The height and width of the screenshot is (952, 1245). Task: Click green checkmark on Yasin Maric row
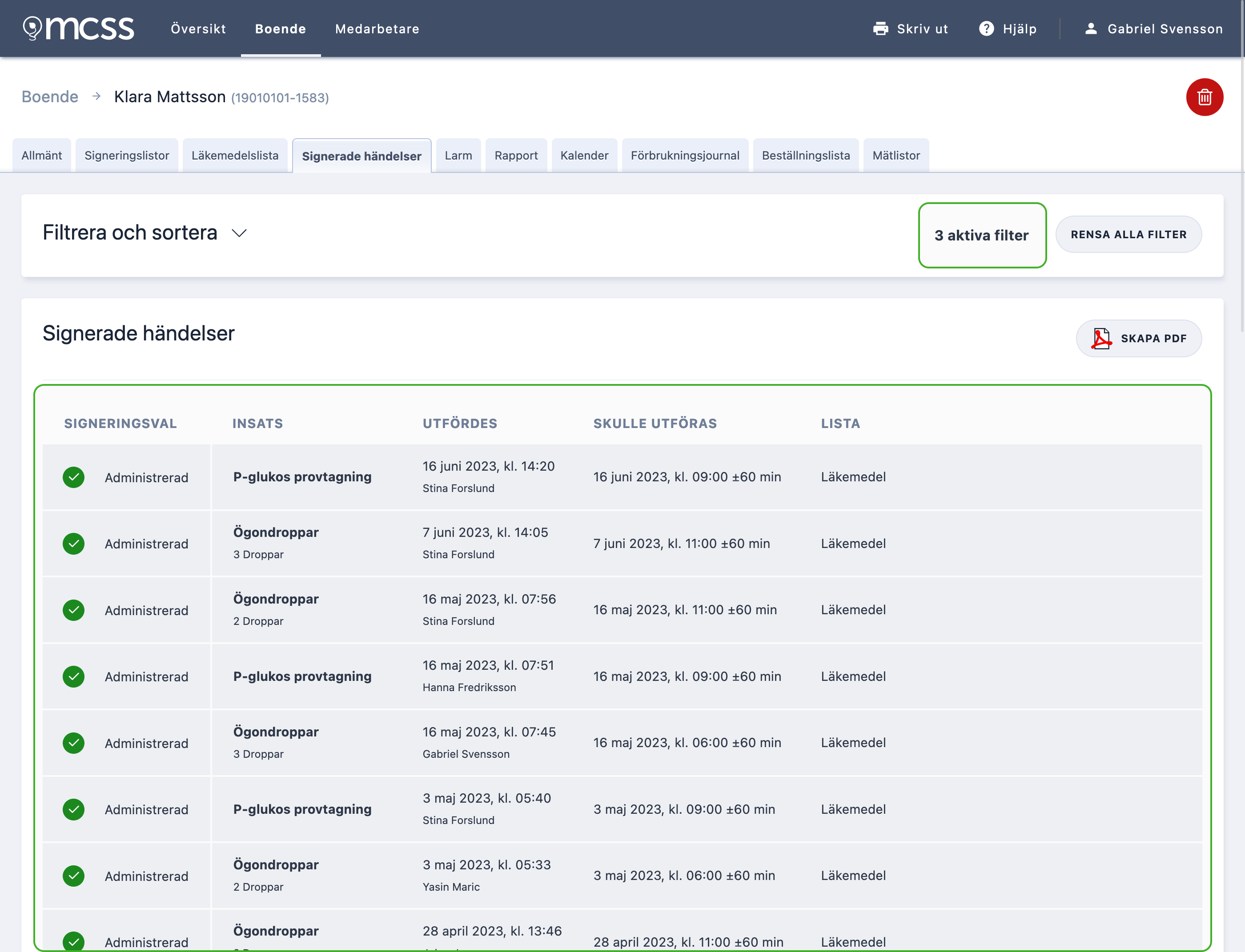(x=74, y=876)
